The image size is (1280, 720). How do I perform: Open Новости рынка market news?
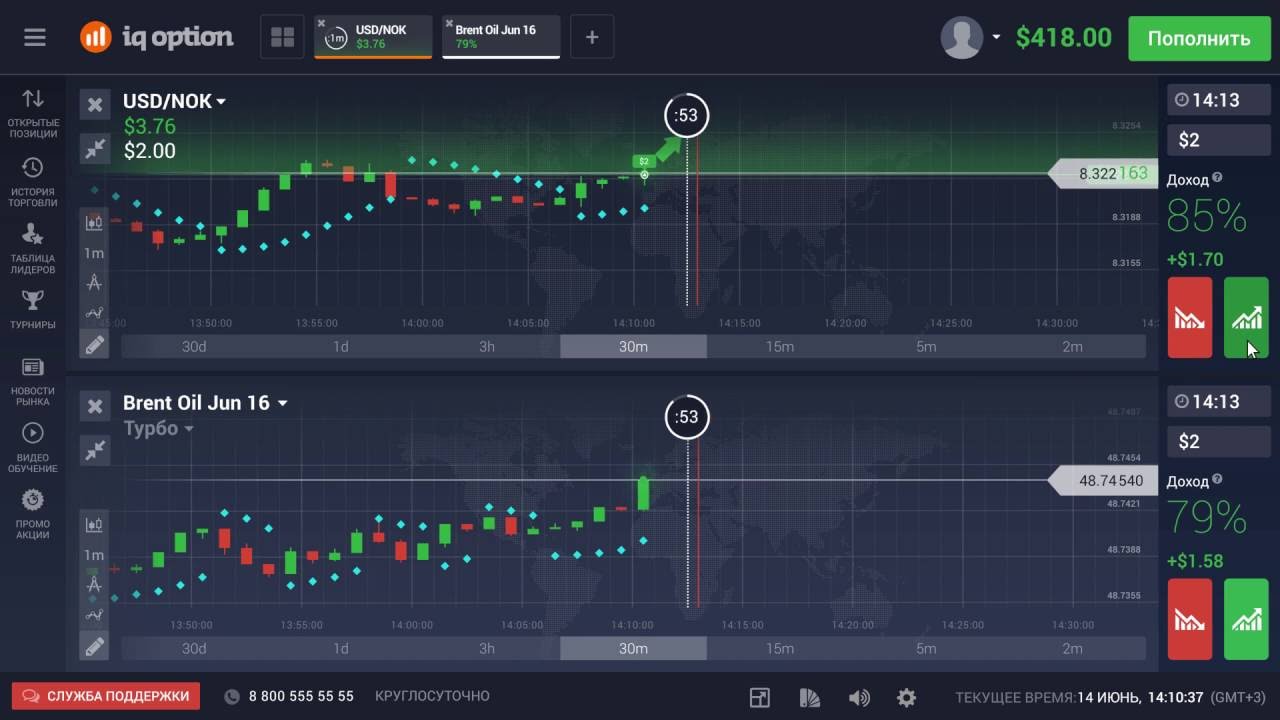(x=33, y=382)
